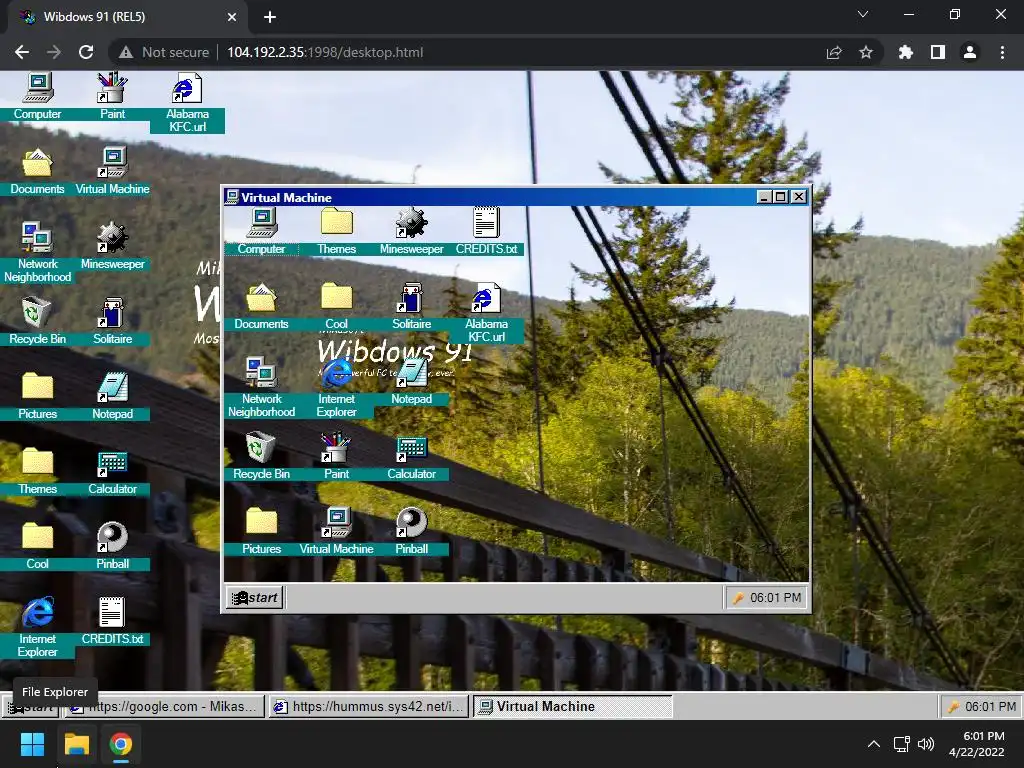Open Themes folder inside the Virtual Machine window
This screenshot has width=1024, height=768.
pos(336,232)
